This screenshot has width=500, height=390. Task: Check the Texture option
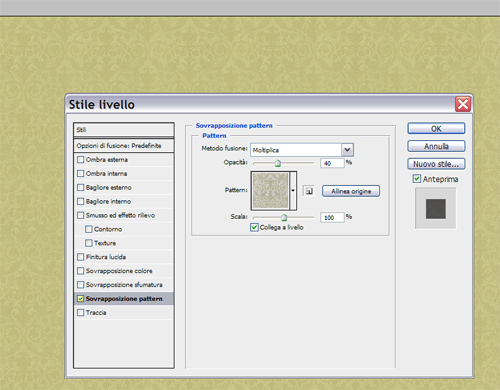(x=88, y=243)
